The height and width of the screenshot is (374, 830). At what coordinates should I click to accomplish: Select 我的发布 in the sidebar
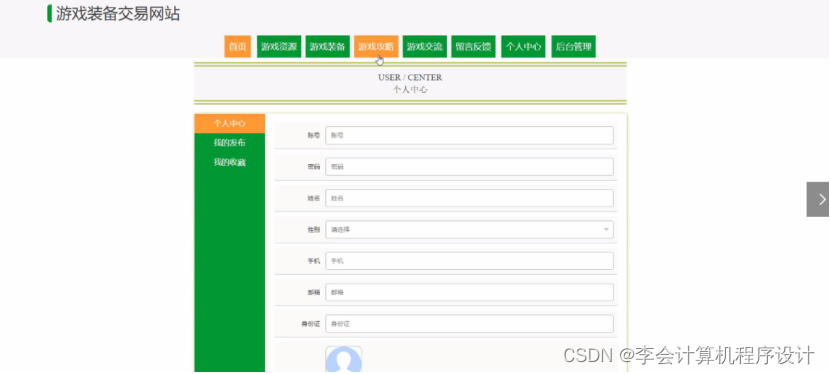click(x=230, y=143)
